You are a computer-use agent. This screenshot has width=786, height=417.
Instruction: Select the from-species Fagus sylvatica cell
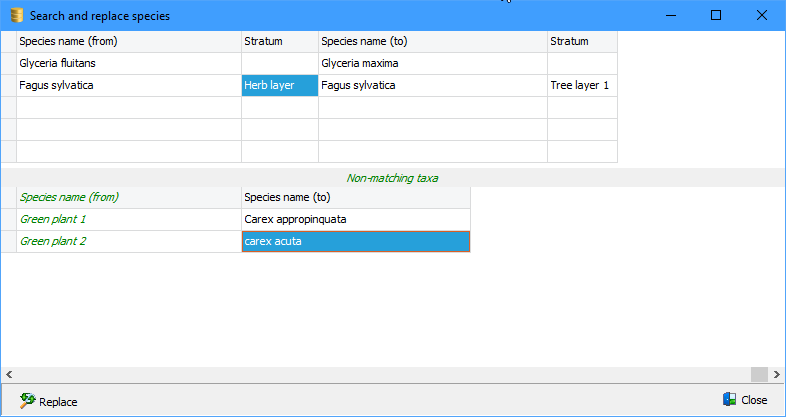[128, 86]
